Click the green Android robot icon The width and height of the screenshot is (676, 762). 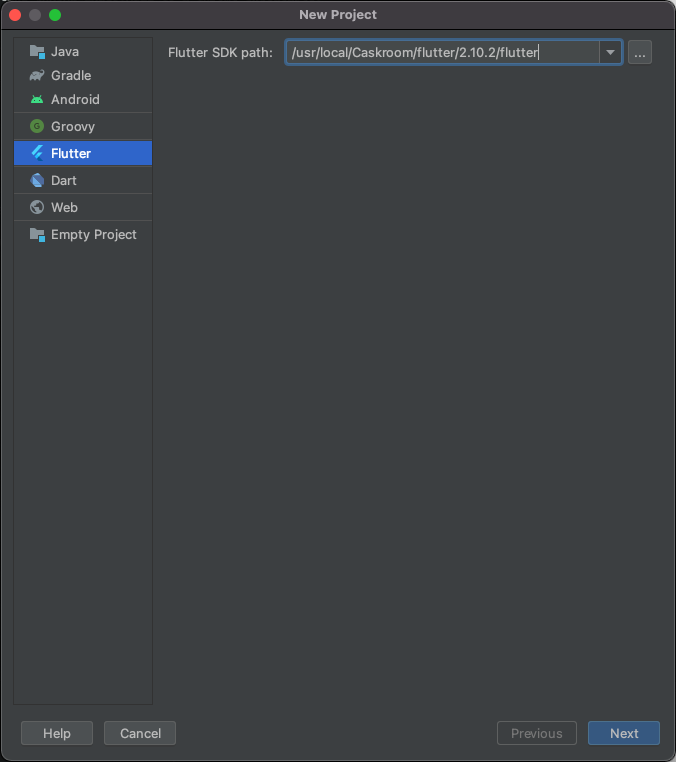click(x=37, y=99)
